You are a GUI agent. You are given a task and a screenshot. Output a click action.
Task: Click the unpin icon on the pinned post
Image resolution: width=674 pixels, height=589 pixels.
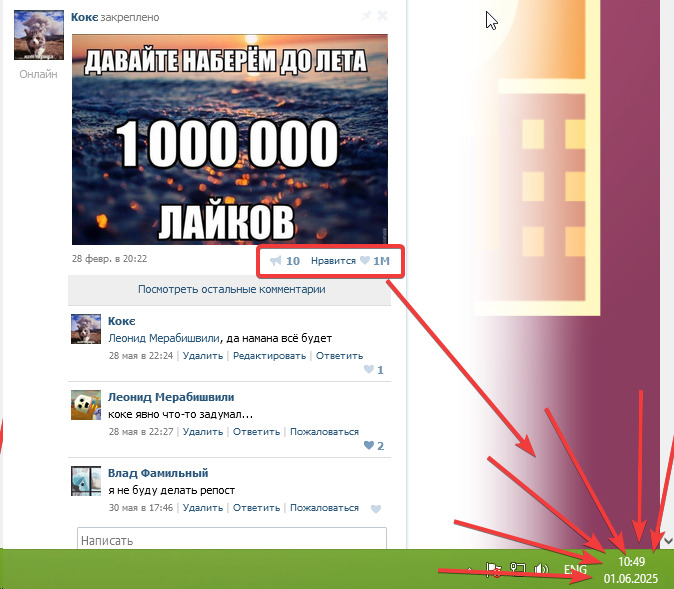coord(367,16)
